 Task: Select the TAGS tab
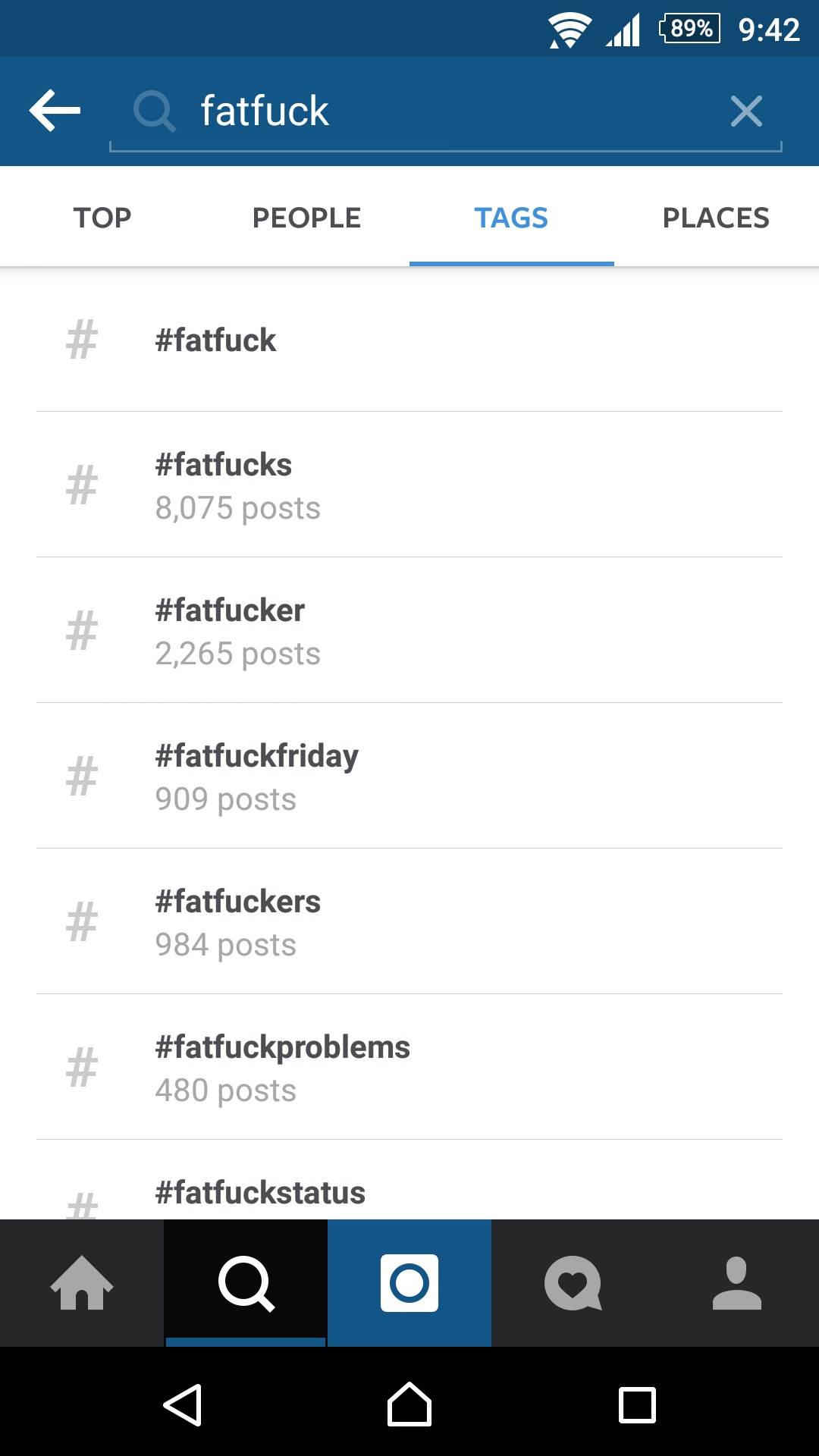point(511,218)
